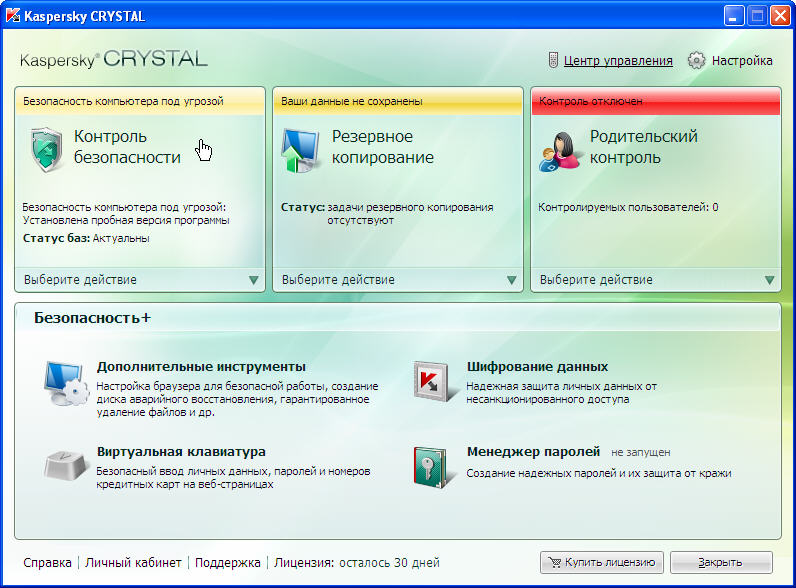This screenshot has height=588, width=796.
Task: Launch Виртуальная клавиатура
Action: click(x=181, y=451)
